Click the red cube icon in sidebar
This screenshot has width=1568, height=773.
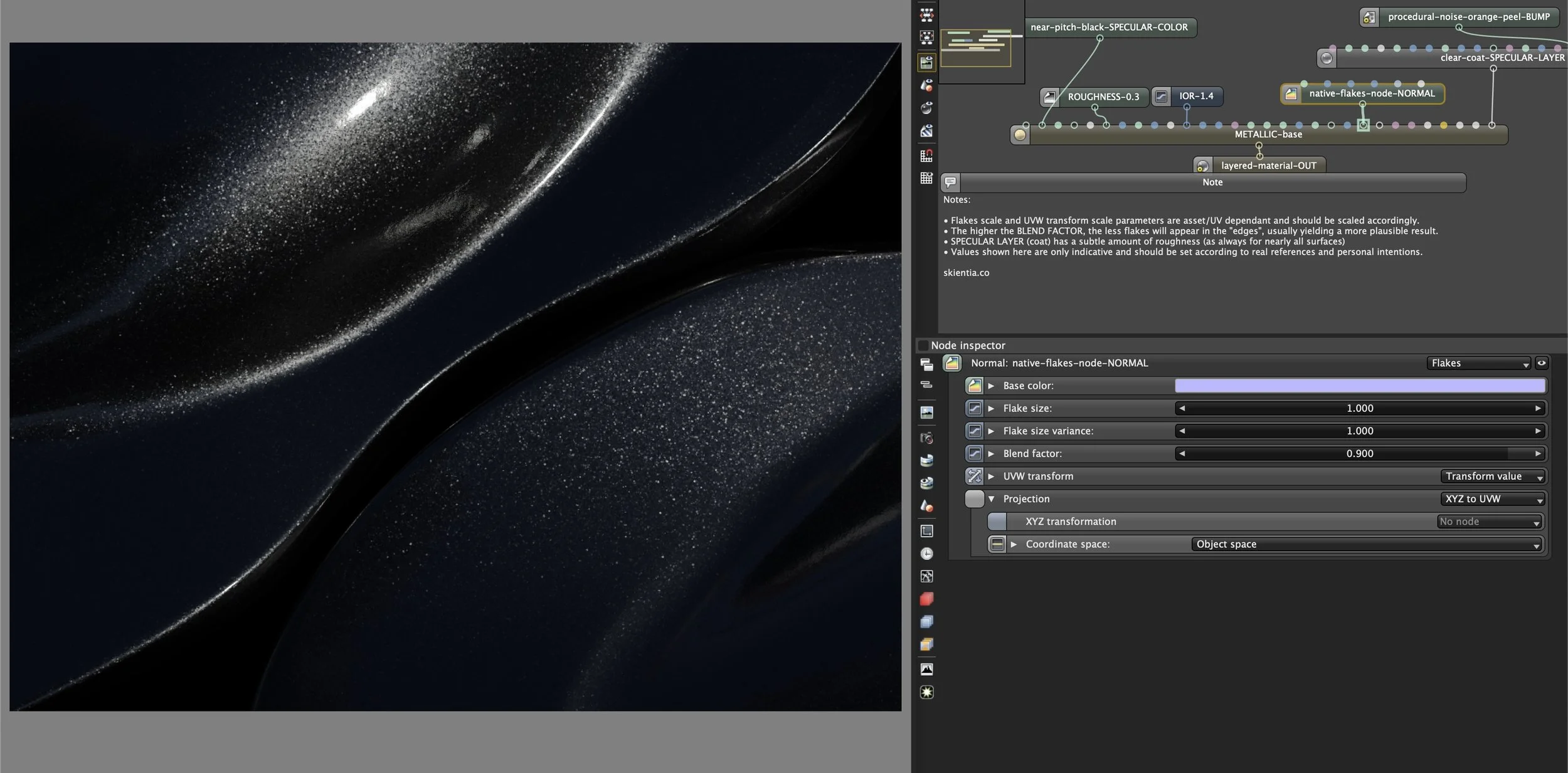coord(926,599)
